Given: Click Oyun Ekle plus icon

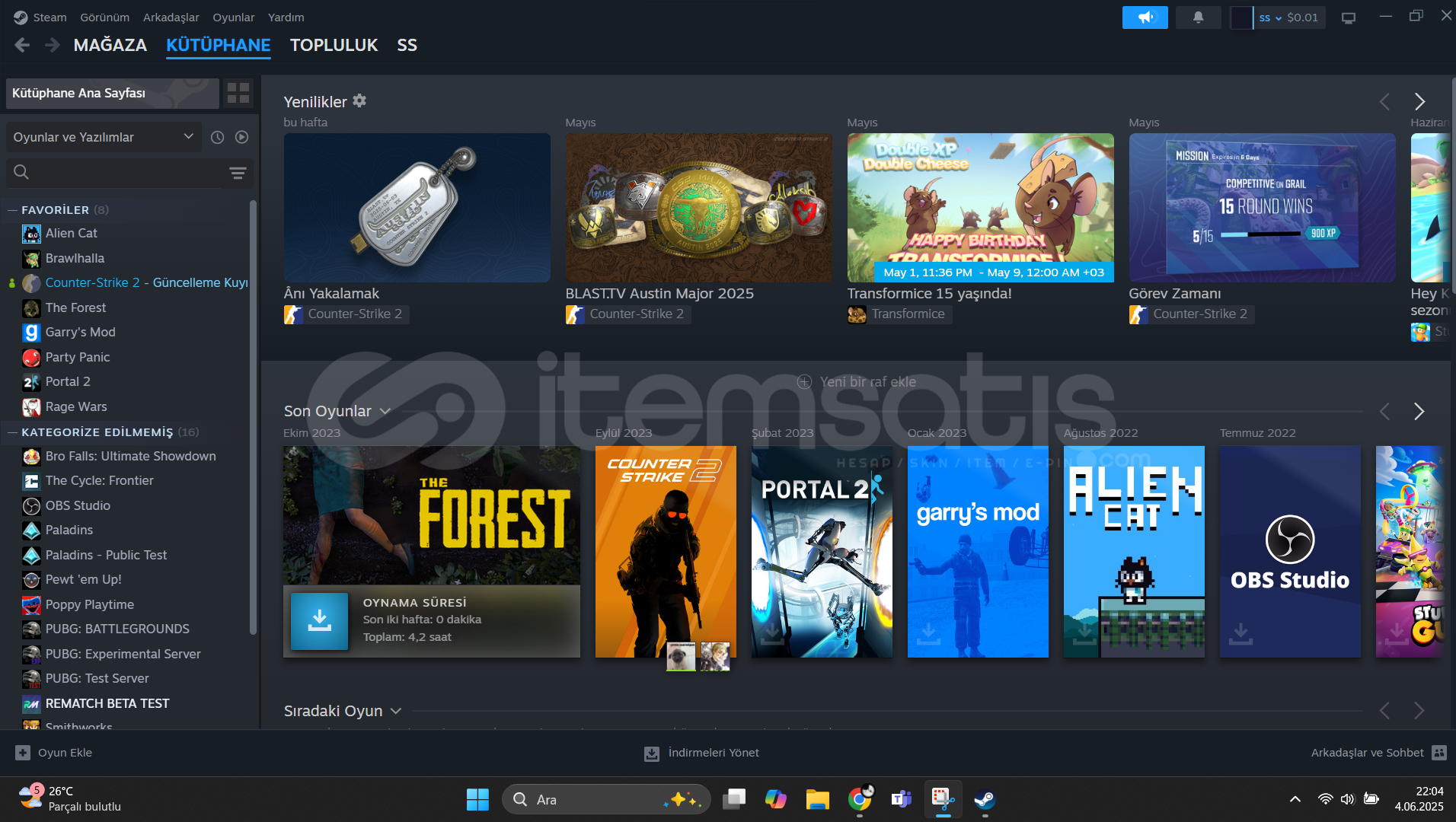Looking at the screenshot, I should point(23,753).
